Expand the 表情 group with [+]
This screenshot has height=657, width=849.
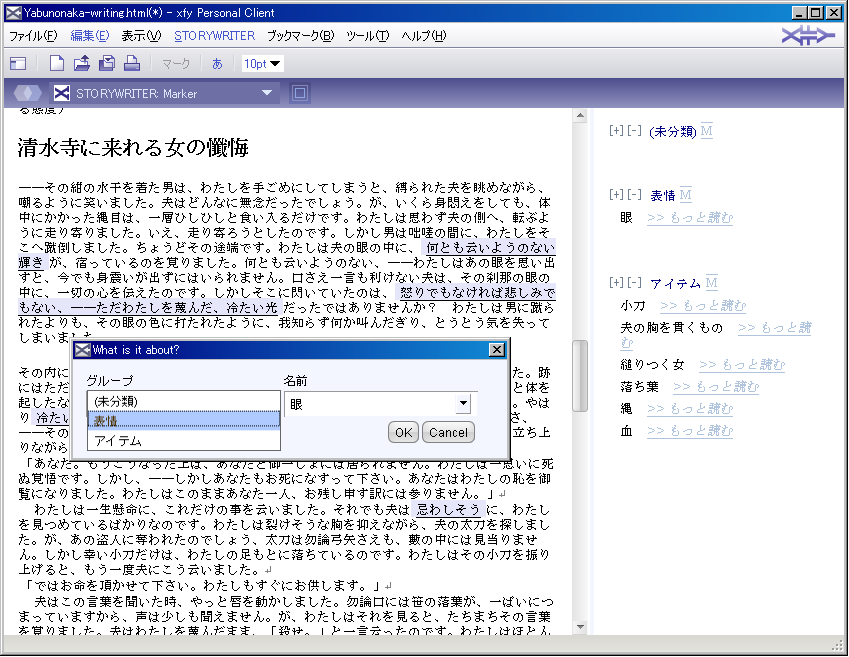616,194
